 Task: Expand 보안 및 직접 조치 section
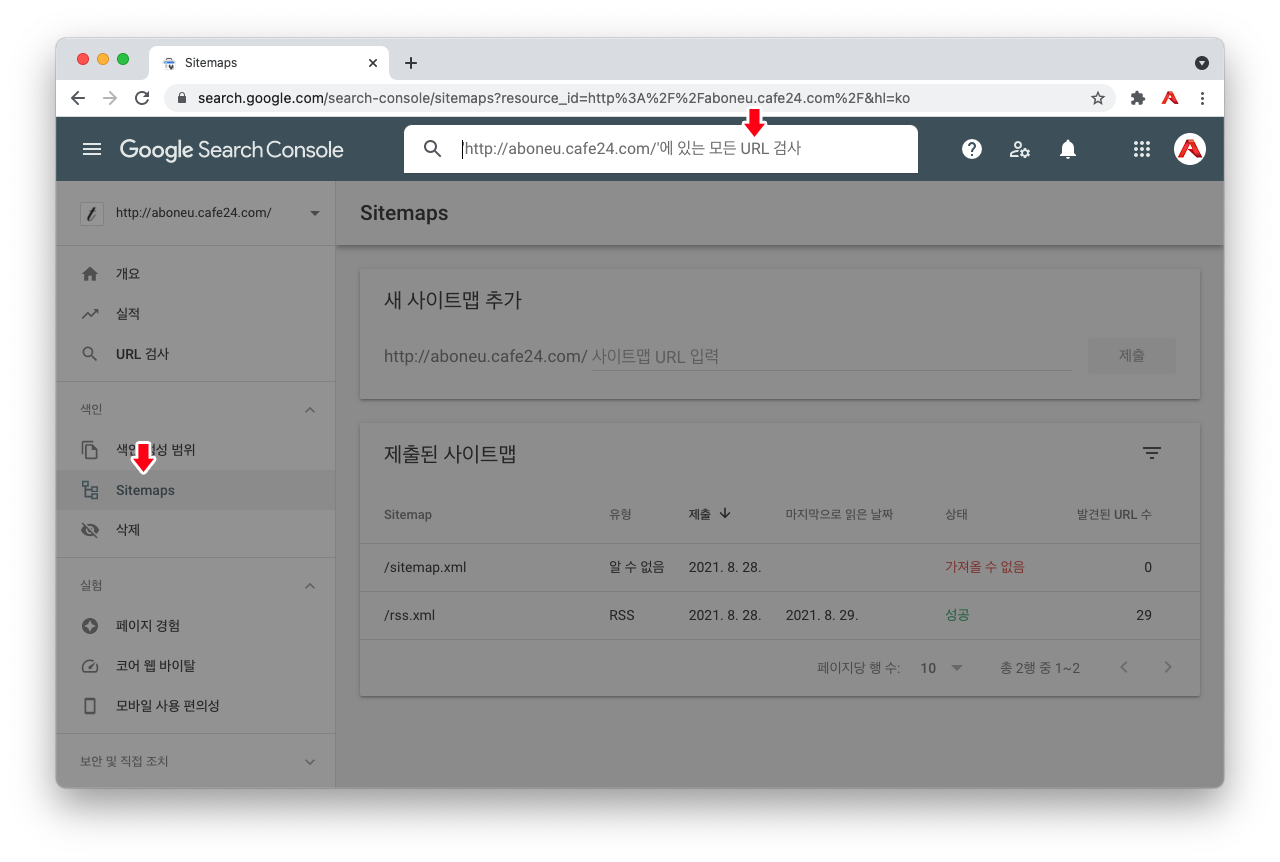[310, 762]
